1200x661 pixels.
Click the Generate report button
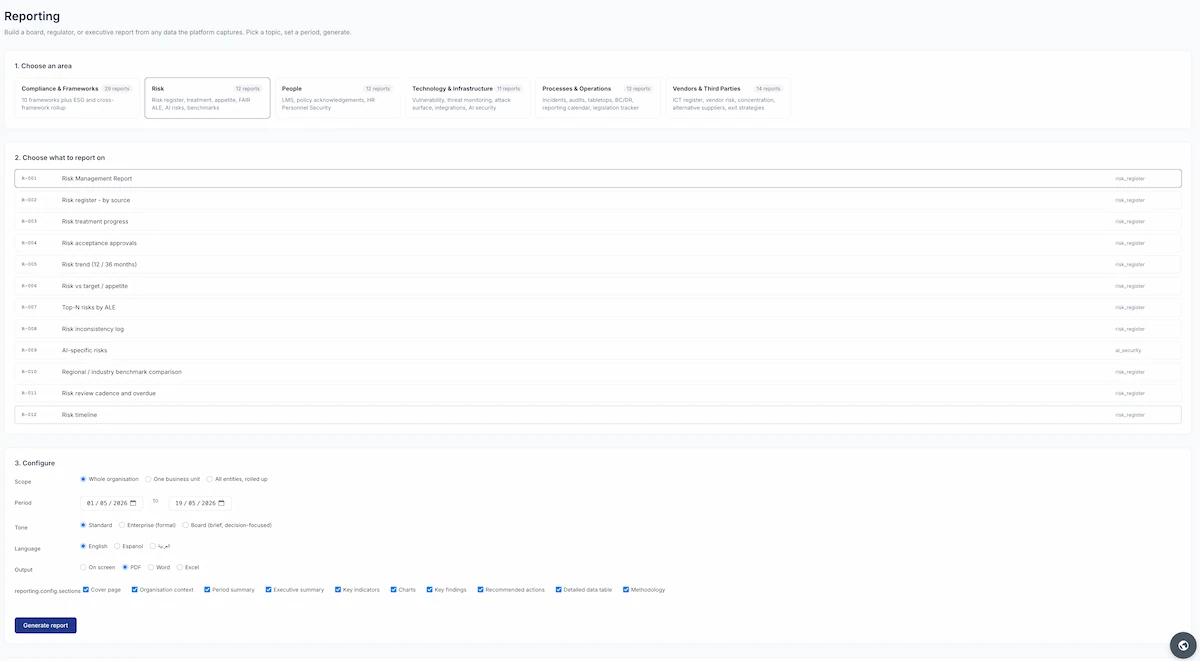[46, 625]
